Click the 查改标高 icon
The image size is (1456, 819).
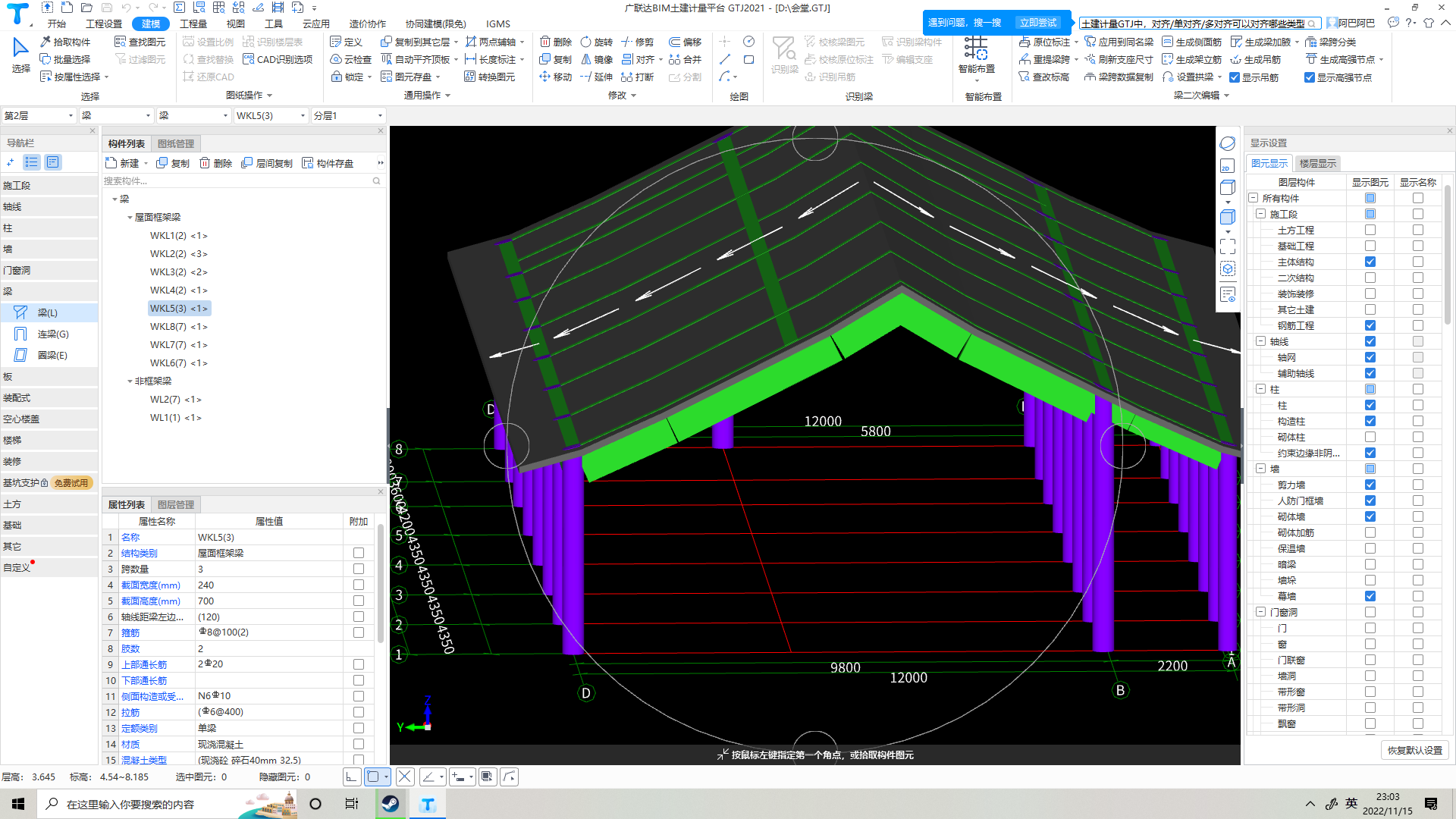tap(1025, 77)
